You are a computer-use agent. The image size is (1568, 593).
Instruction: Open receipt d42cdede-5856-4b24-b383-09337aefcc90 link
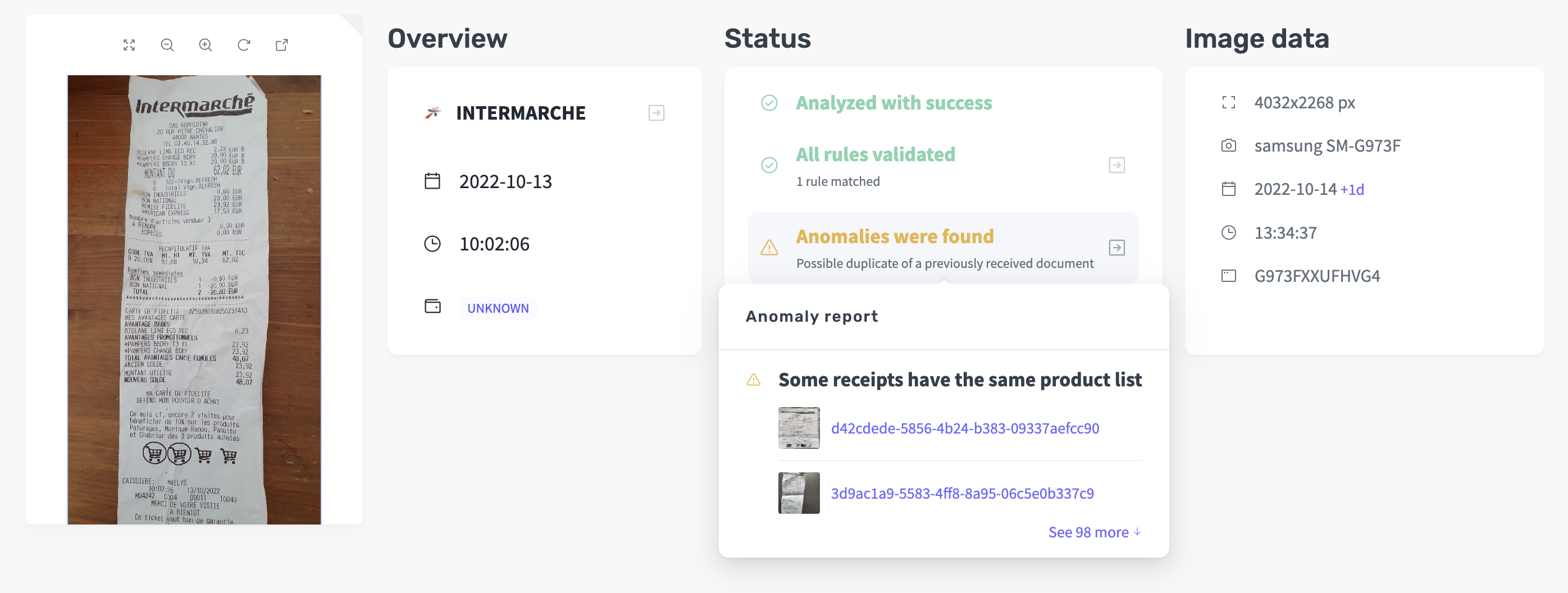click(965, 428)
